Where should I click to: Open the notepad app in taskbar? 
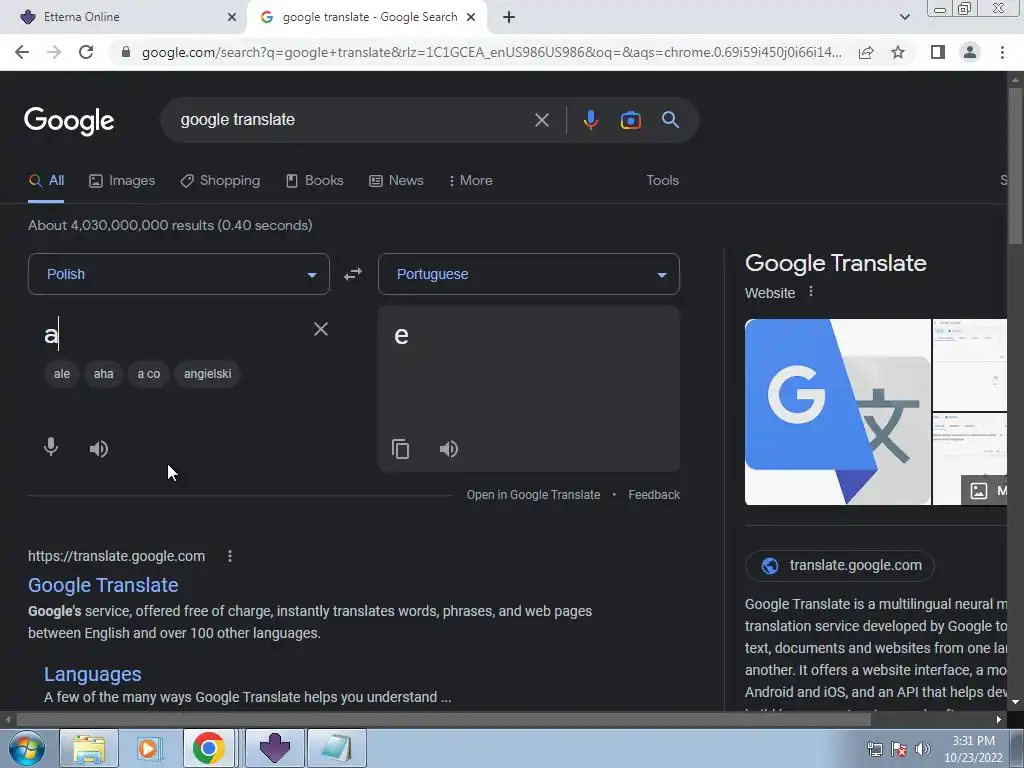pyautogui.click(x=336, y=748)
